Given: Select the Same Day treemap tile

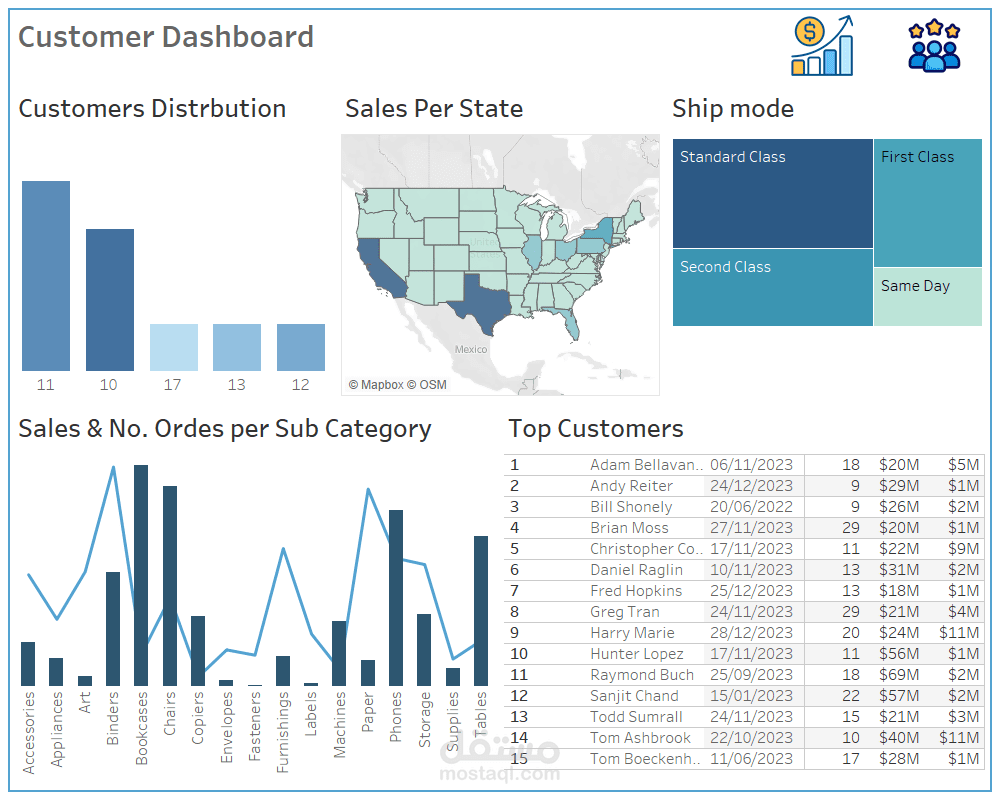Looking at the screenshot, I should [x=927, y=297].
